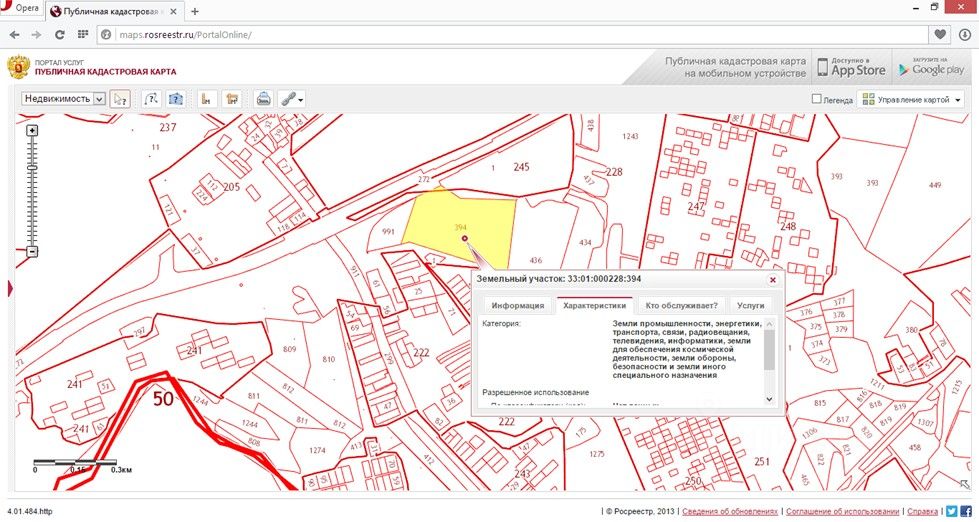Open the Управление картой menu
The height and width of the screenshot is (522, 979).
[910, 99]
